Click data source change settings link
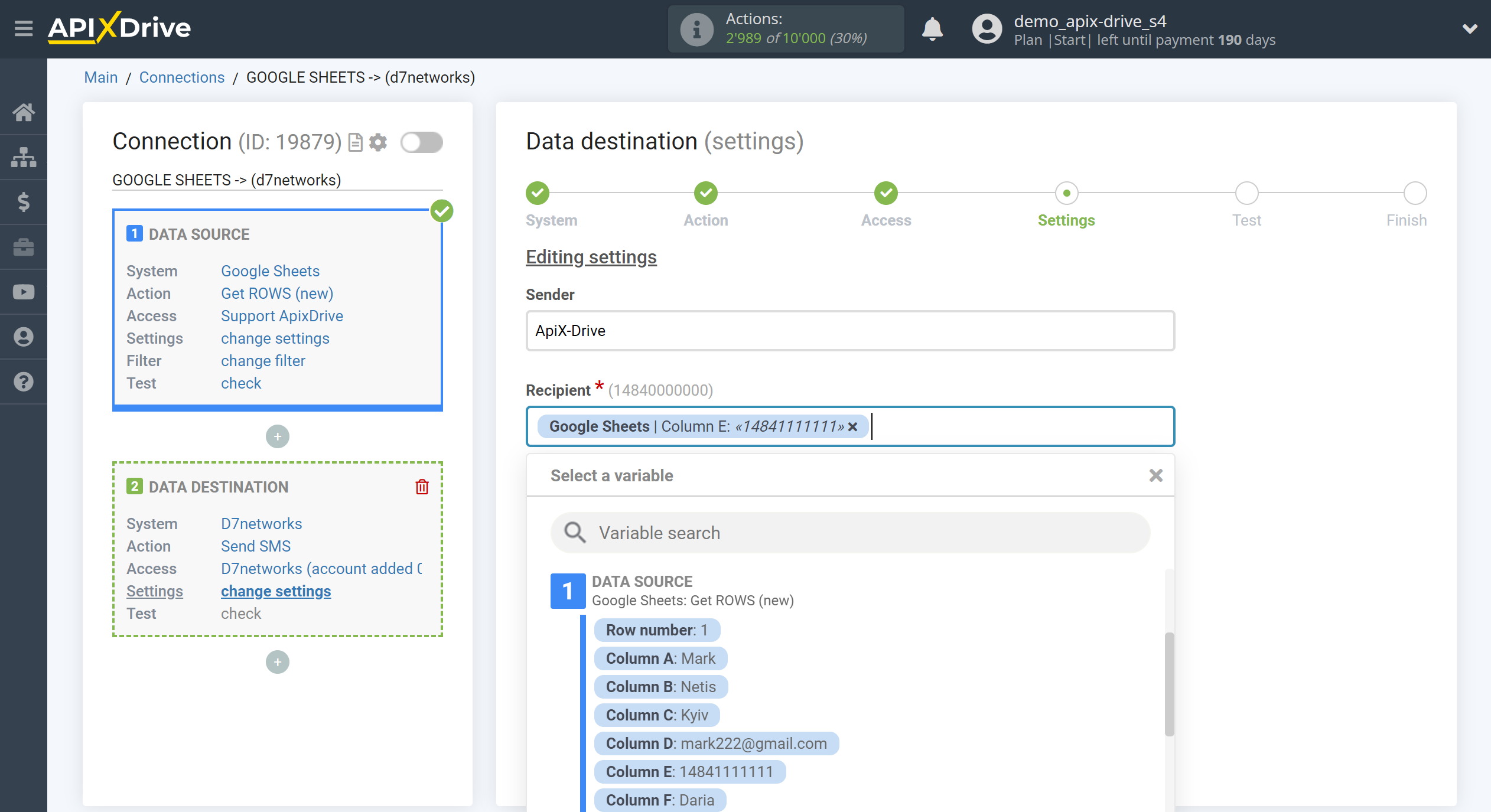Screen dimensions: 1491x812 pyautogui.click(x=275, y=338)
